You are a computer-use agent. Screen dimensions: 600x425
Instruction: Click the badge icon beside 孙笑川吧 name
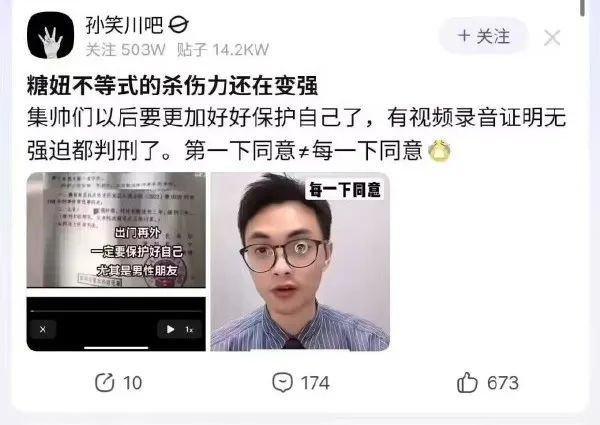coord(178,26)
